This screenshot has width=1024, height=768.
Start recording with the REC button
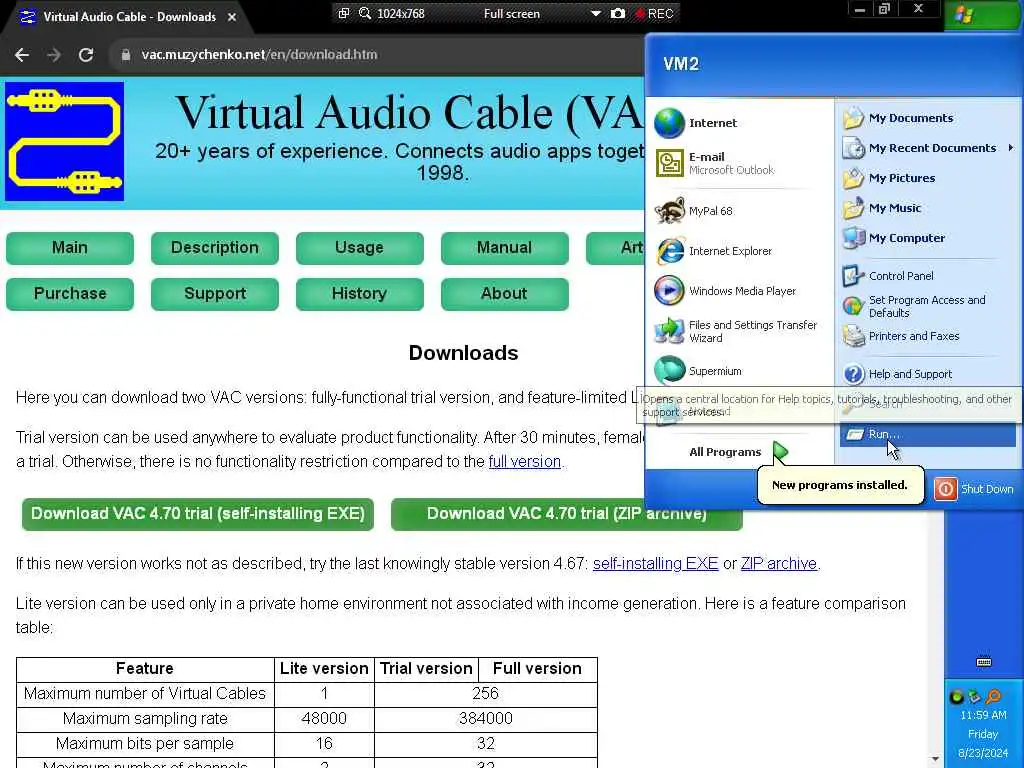654,13
